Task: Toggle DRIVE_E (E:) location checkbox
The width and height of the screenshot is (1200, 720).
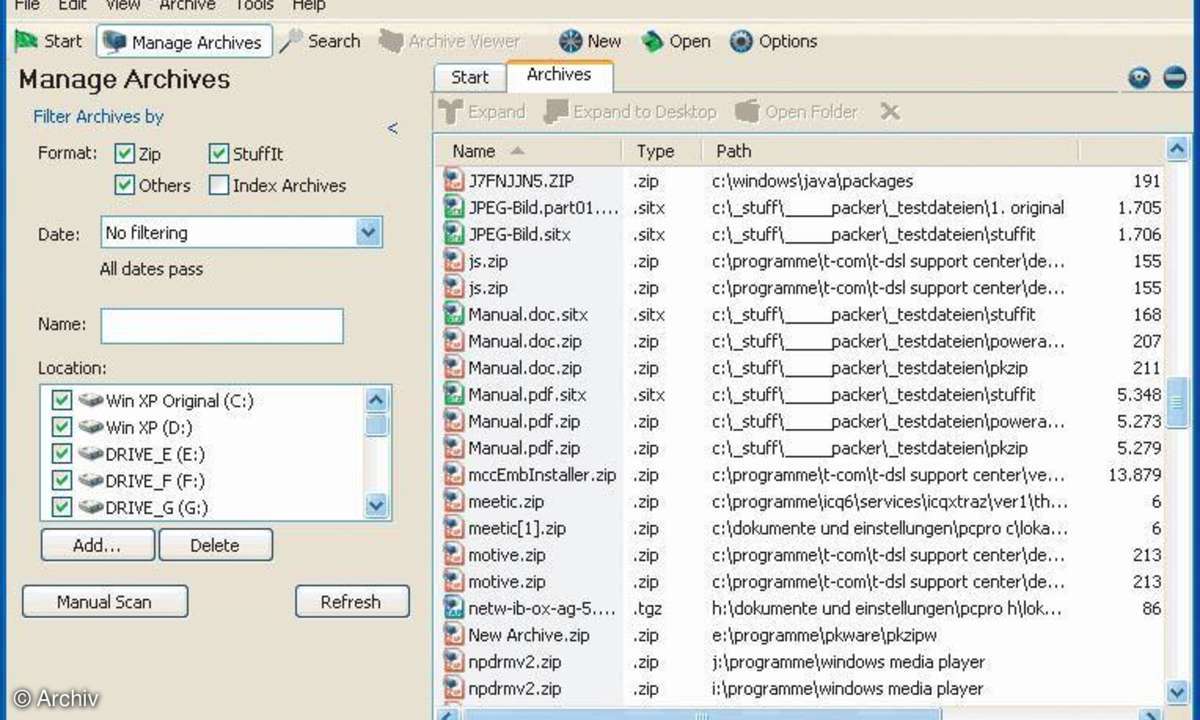Action: (61, 454)
